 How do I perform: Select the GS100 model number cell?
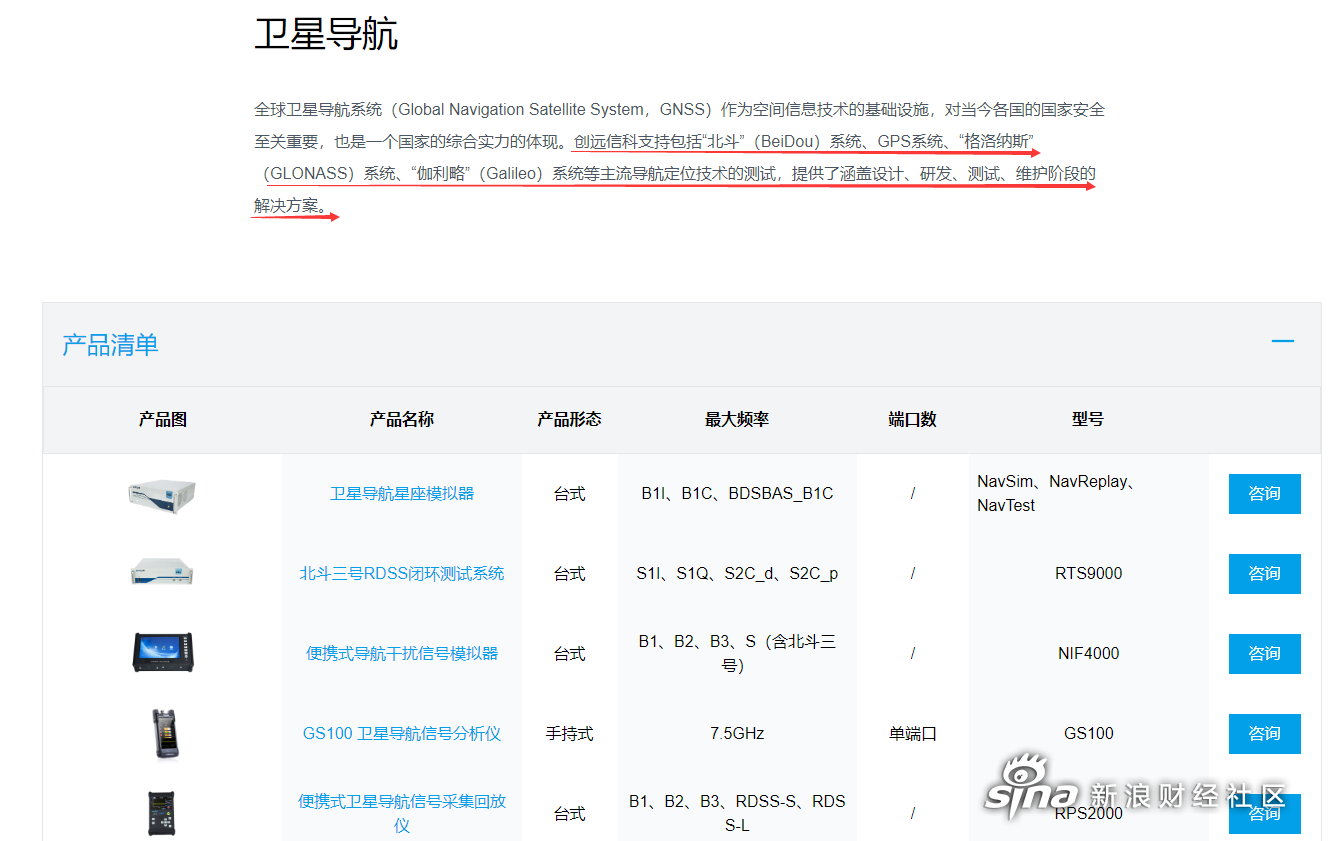1088,734
